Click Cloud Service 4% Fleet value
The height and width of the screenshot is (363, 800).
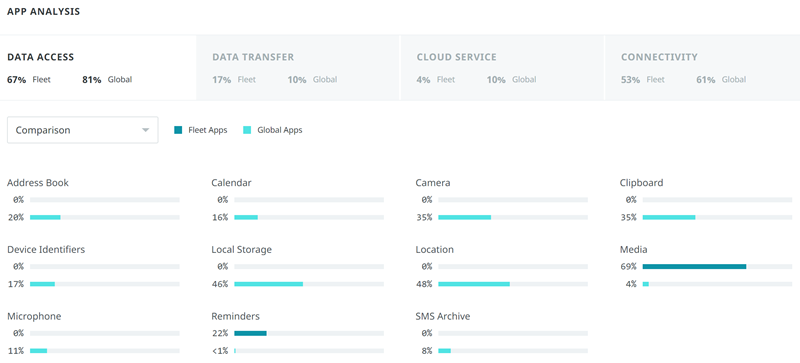[423, 80]
